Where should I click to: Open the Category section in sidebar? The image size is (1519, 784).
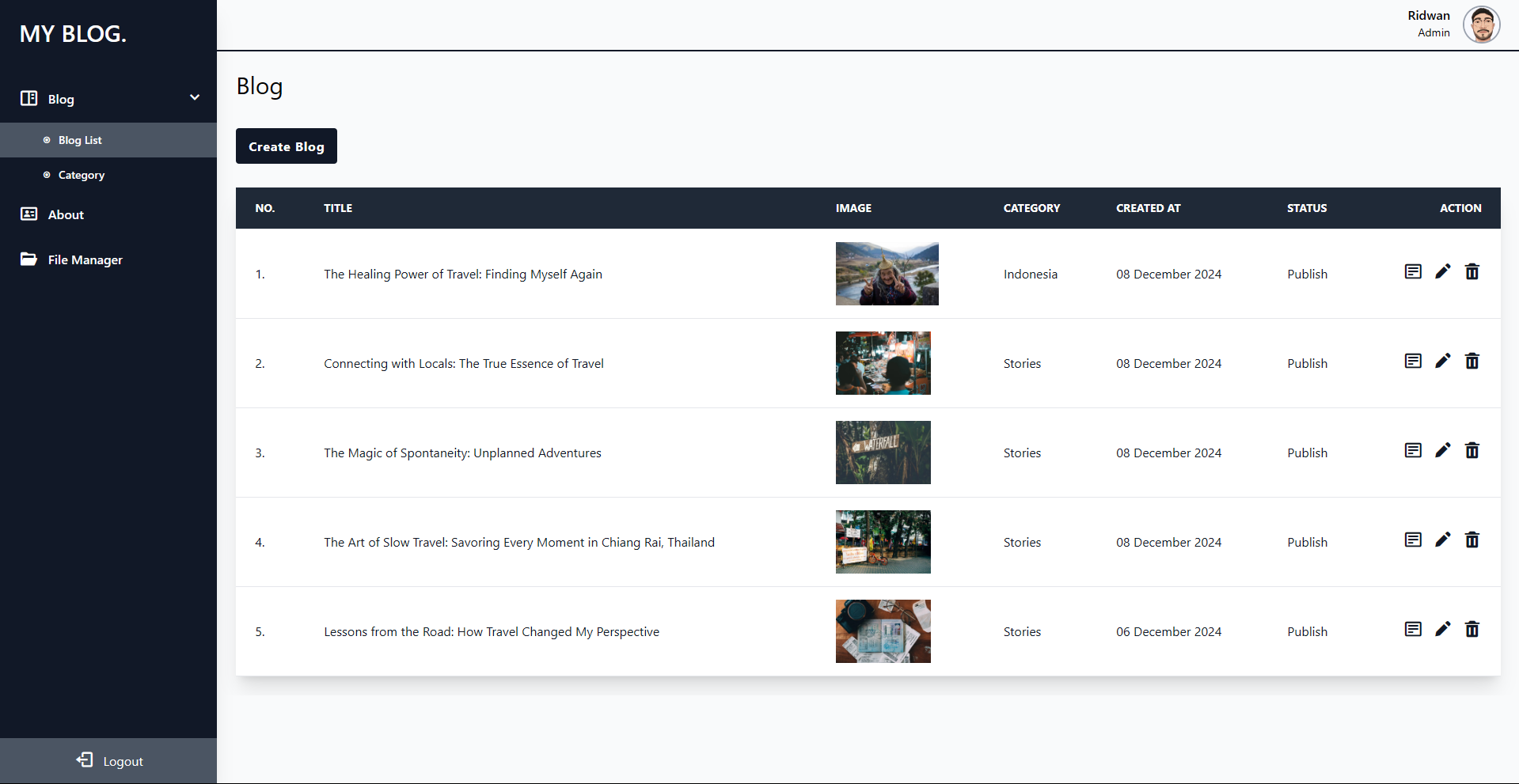(x=81, y=175)
